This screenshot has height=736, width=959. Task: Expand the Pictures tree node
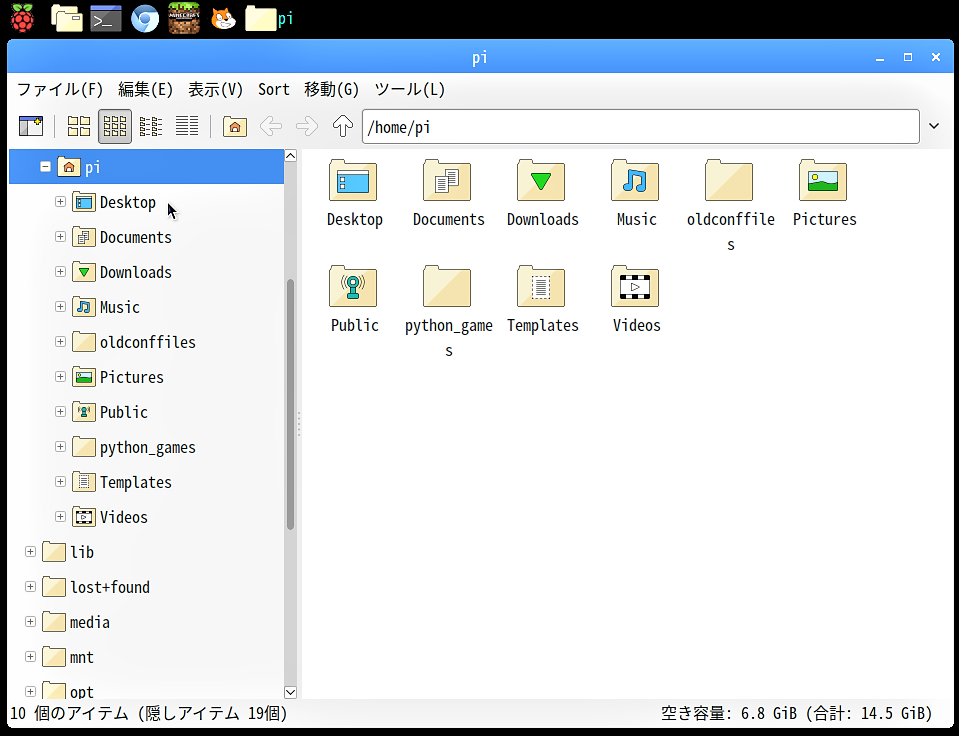coord(60,376)
